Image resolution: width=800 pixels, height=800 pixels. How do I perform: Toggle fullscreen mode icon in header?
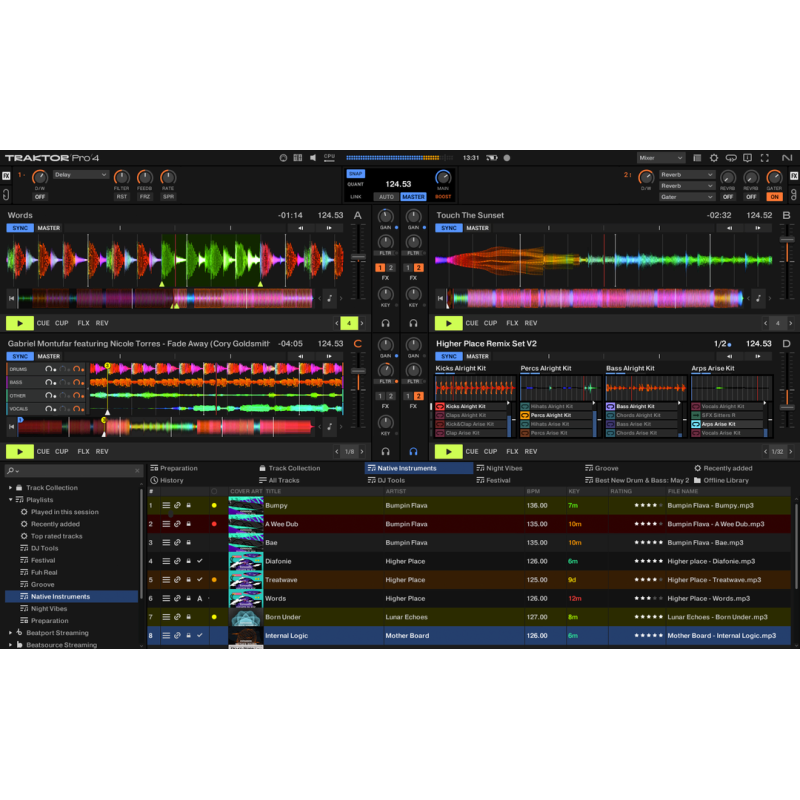764,158
